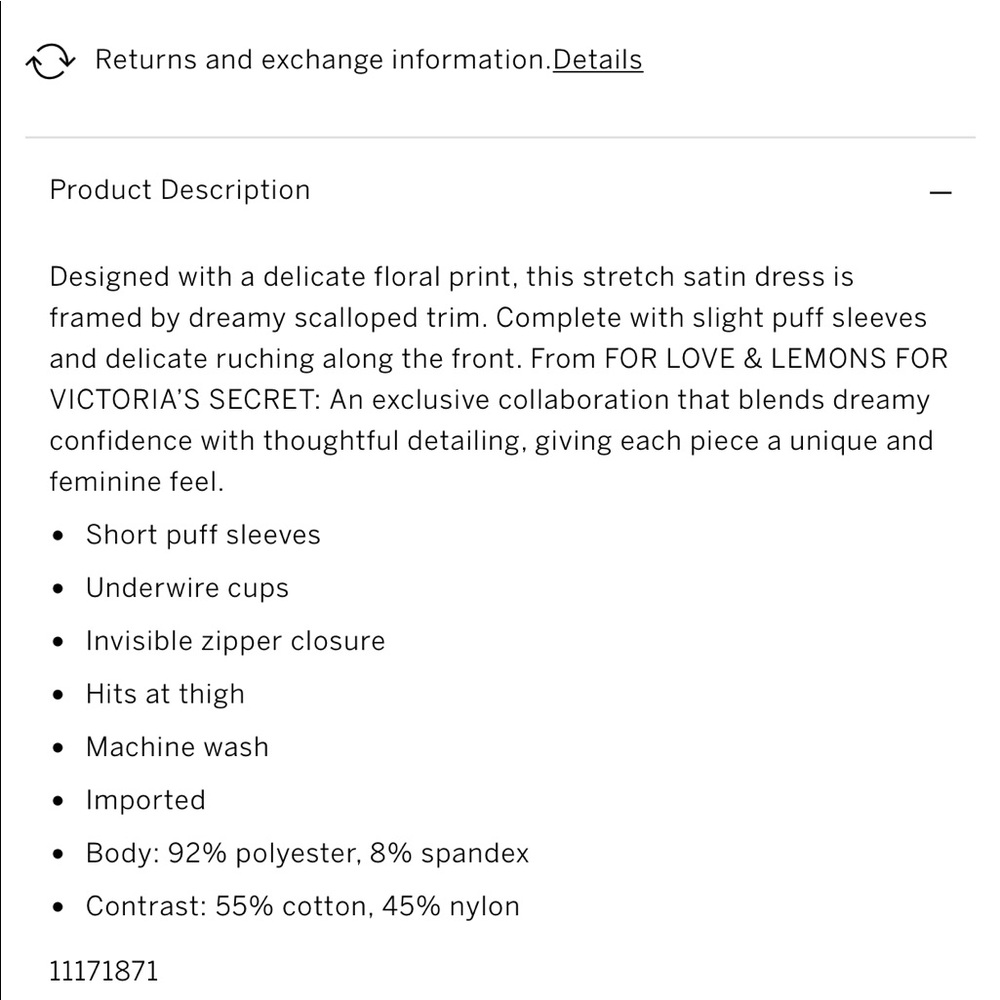
Task: Collapse Product Description using the minus icon
Action: [940, 192]
